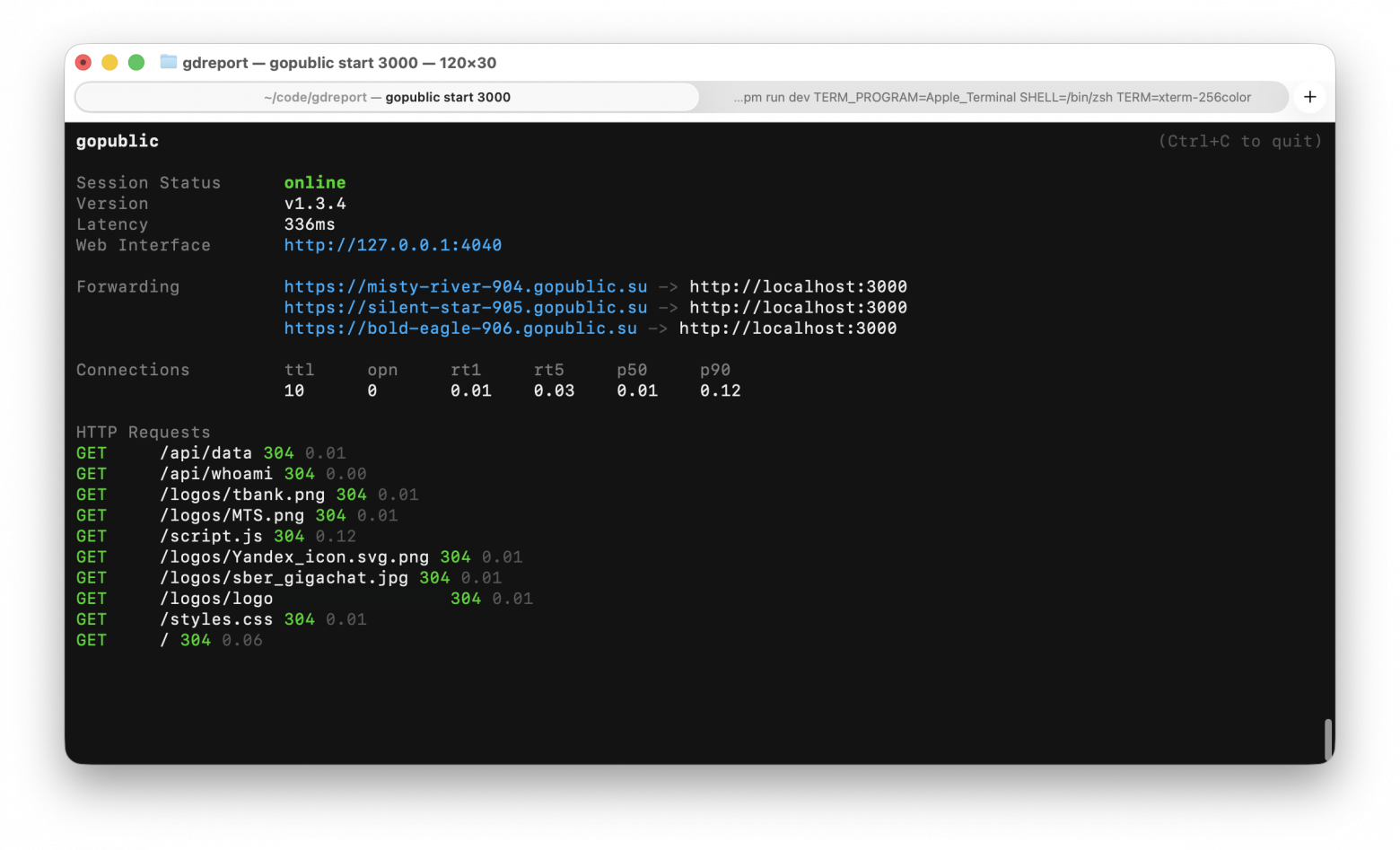Click the /logos/logo request path
This screenshot has height=850, width=1400.
click(x=216, y=599)
